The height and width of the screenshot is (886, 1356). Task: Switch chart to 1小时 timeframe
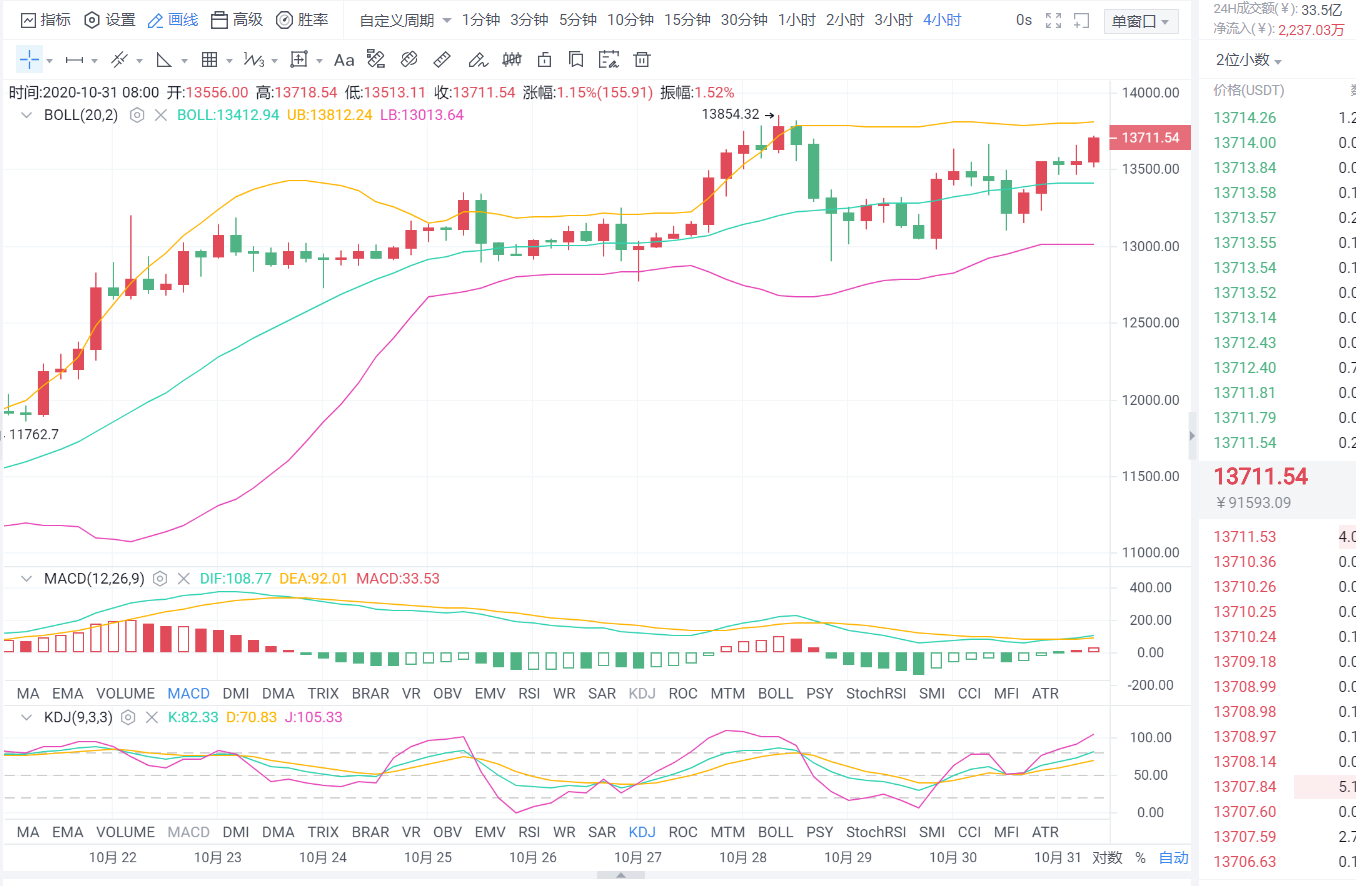coord(796,19)
